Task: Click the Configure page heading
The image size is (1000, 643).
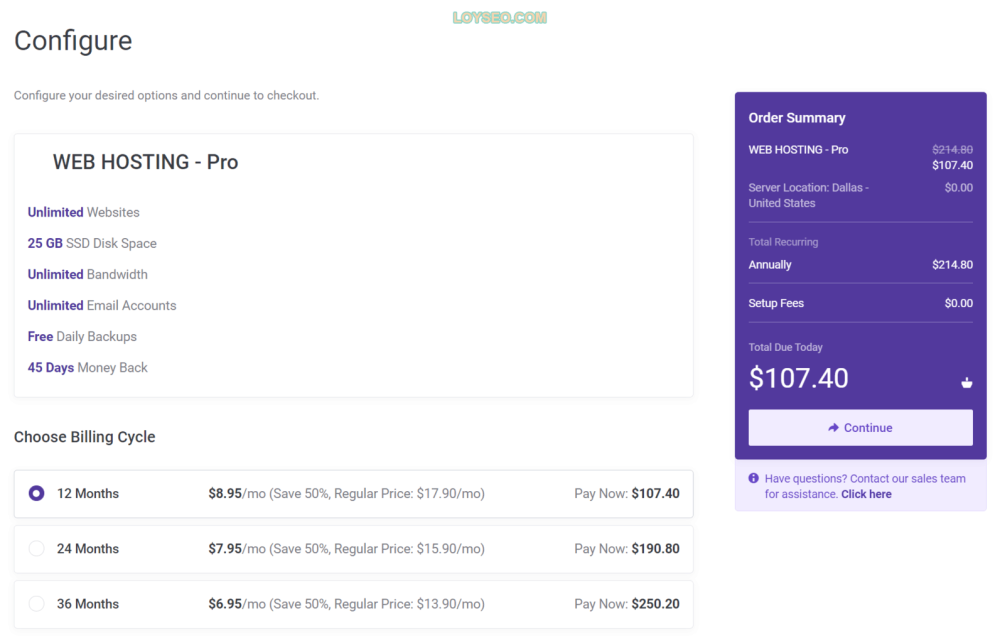Action: point(73,41)
